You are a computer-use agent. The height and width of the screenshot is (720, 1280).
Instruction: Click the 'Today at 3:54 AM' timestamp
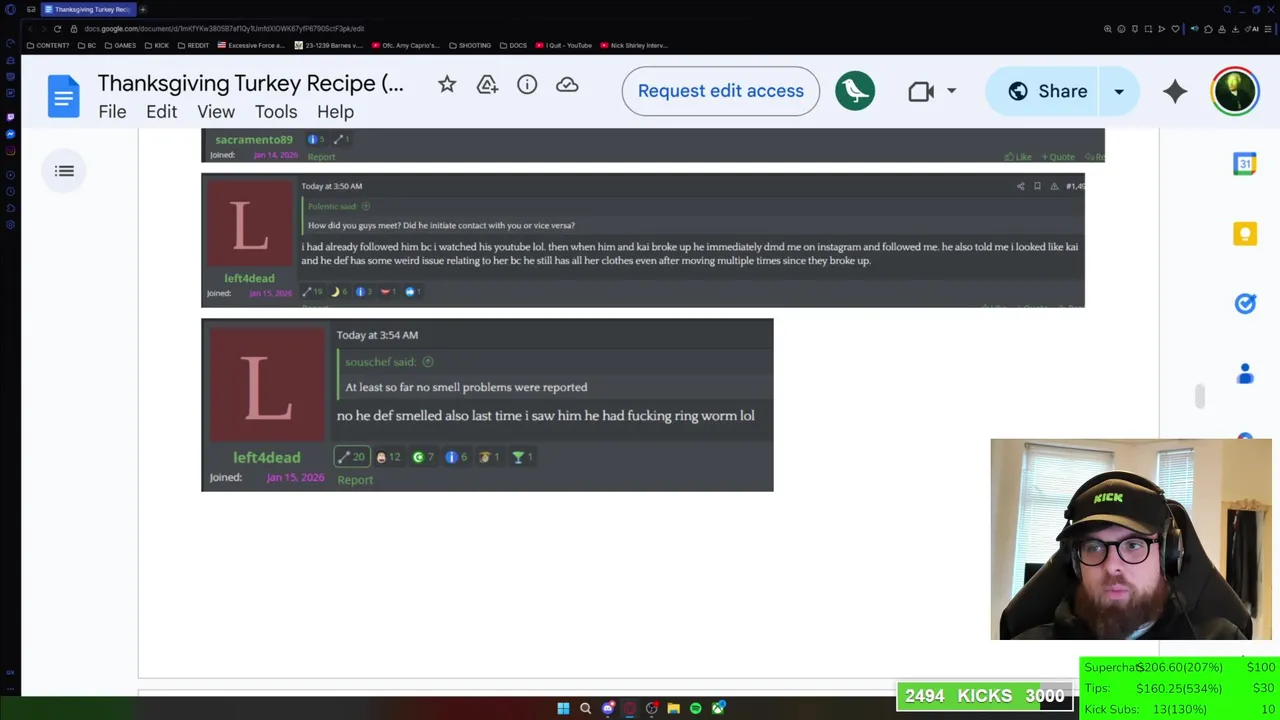(377, 335)
